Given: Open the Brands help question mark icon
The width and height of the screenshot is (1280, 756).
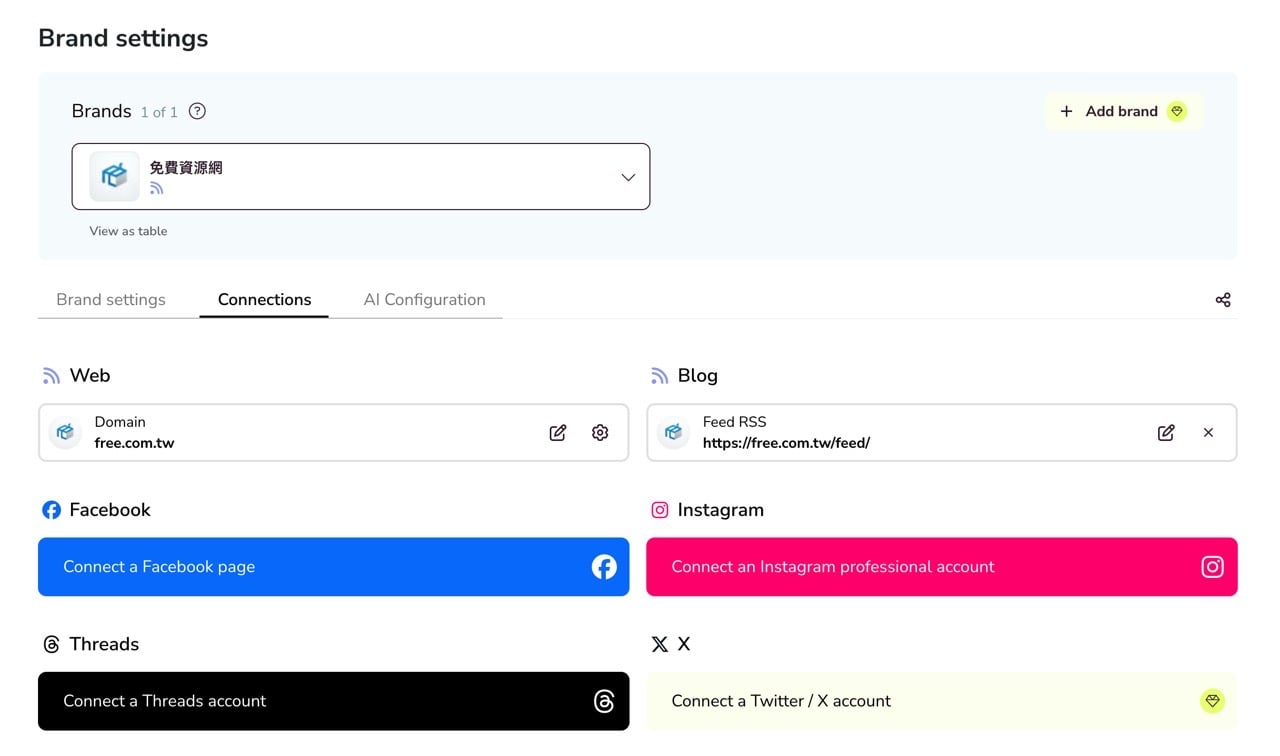Looking at the screenshot, I should [x=197, y=111].
